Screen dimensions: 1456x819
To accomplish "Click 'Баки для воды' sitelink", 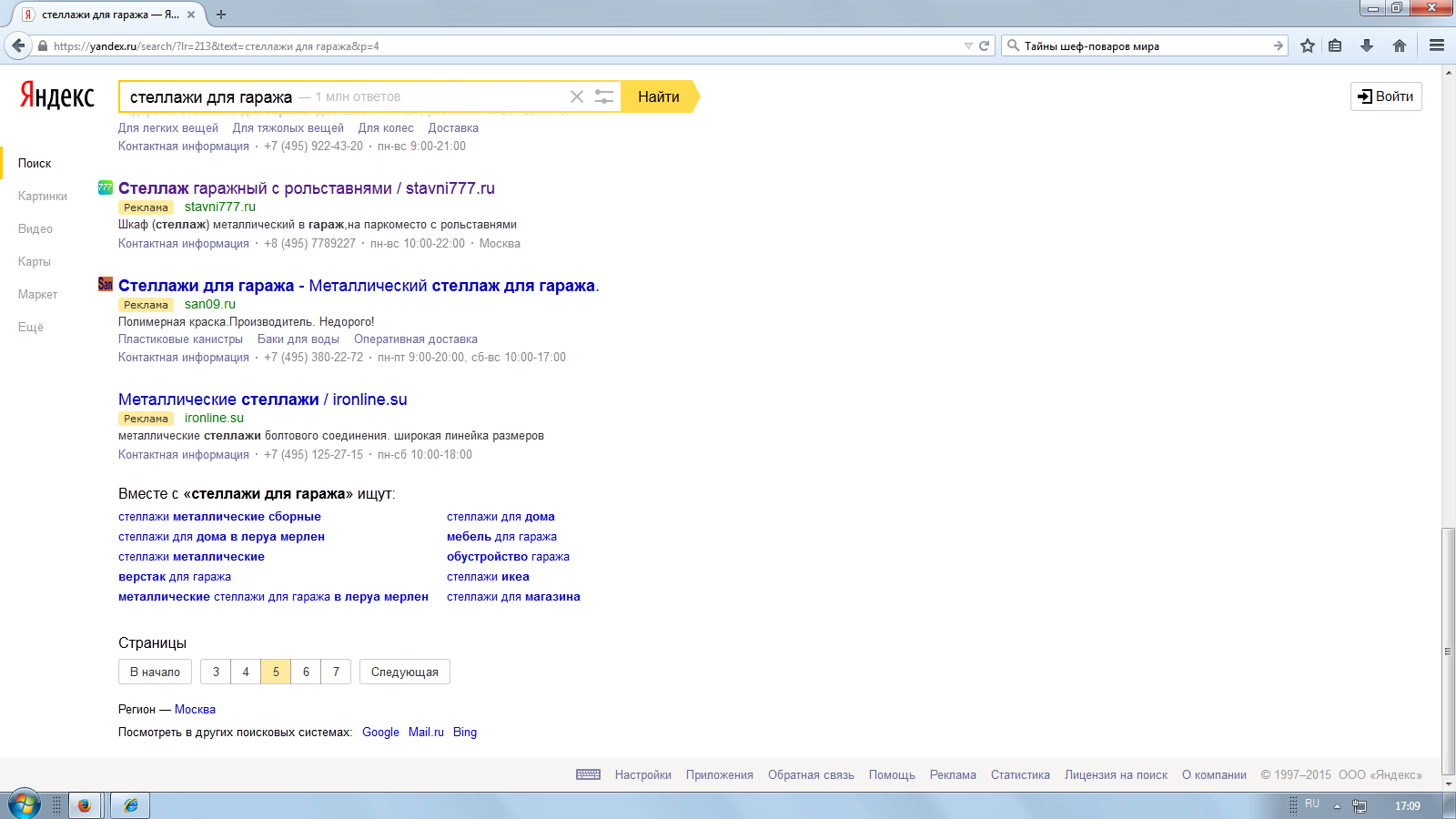I will pyautogui.click(x=298, y=339).
